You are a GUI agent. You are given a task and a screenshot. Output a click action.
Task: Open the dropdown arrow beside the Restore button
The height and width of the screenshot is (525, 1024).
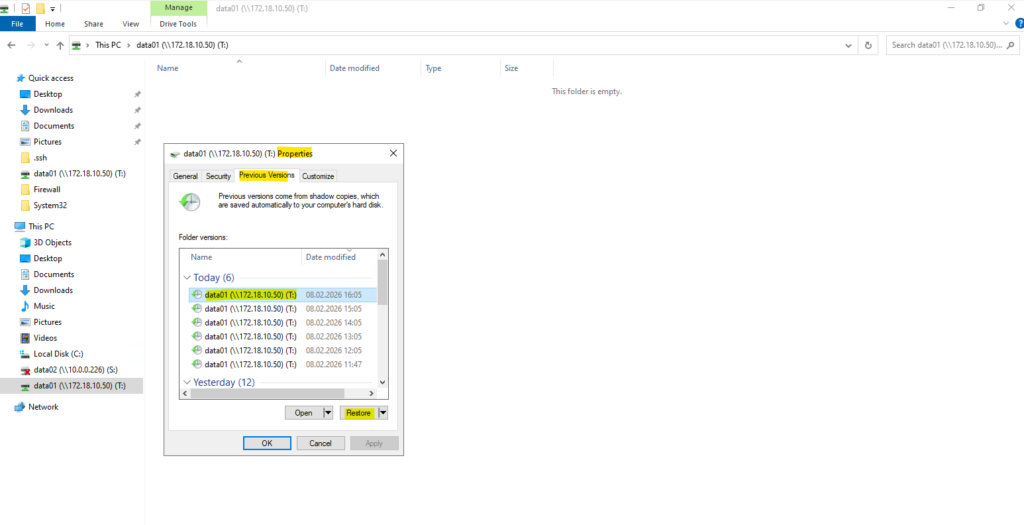(383, 413)
